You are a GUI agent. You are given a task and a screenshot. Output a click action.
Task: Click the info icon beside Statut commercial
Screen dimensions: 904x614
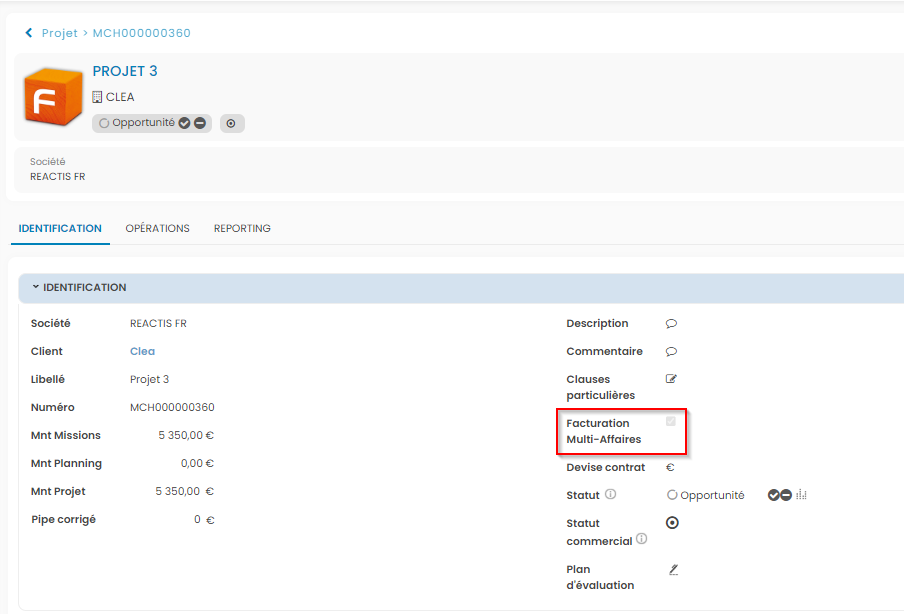point(642,539)
